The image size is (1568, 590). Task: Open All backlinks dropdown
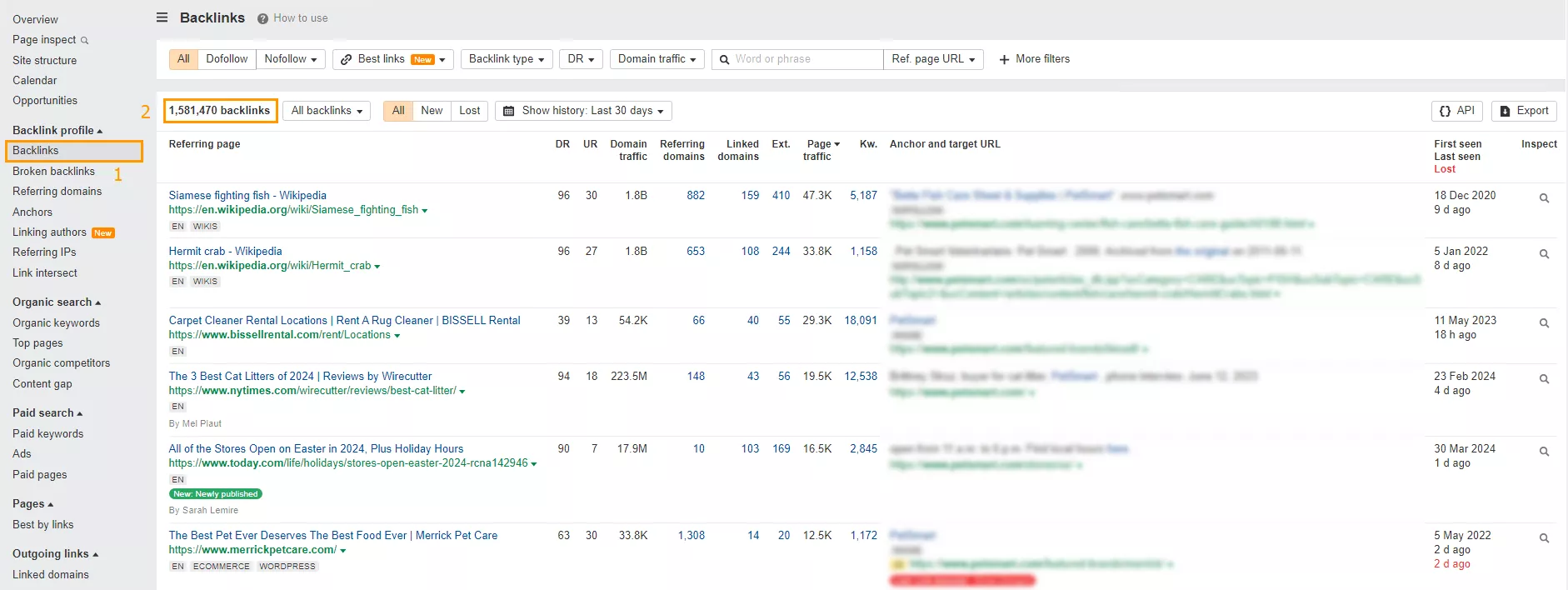coord(327,111)
